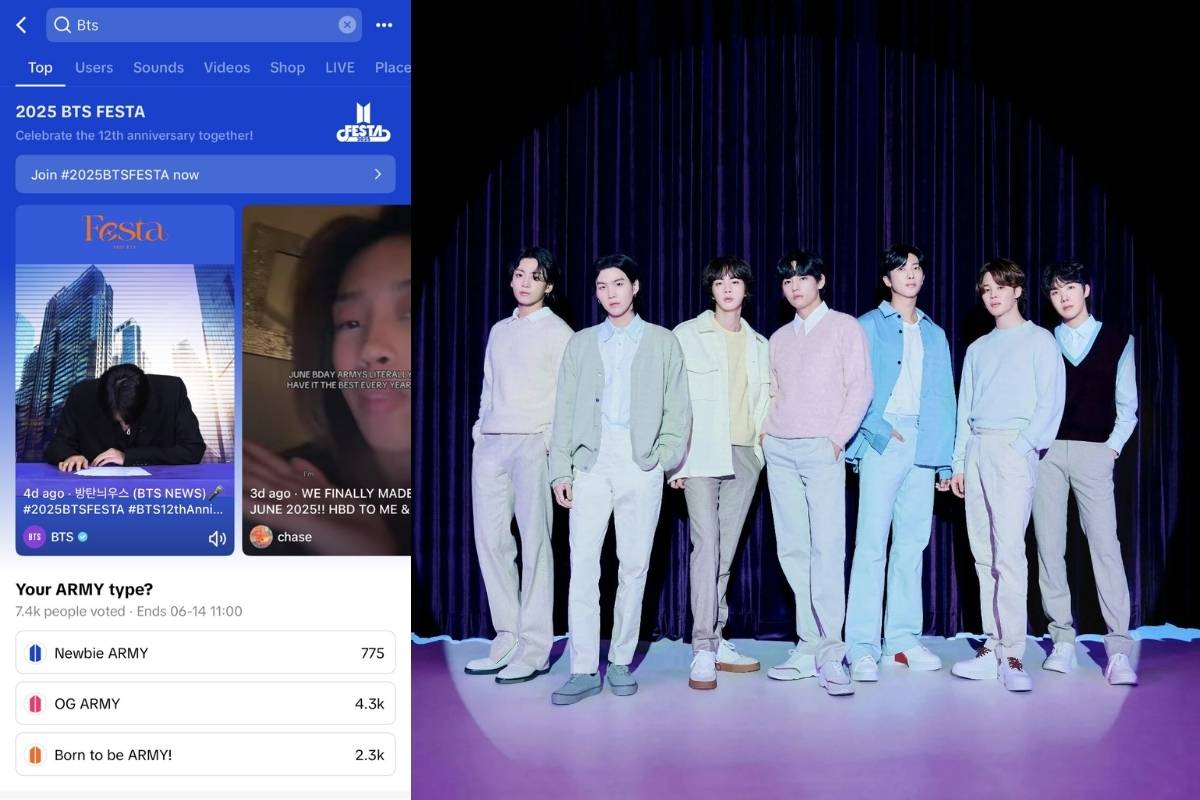The height and width of the screenshot is (800, 1200).
Task: Open the Festa video thumbnail by BTS
Action: (x=125, y=360)
